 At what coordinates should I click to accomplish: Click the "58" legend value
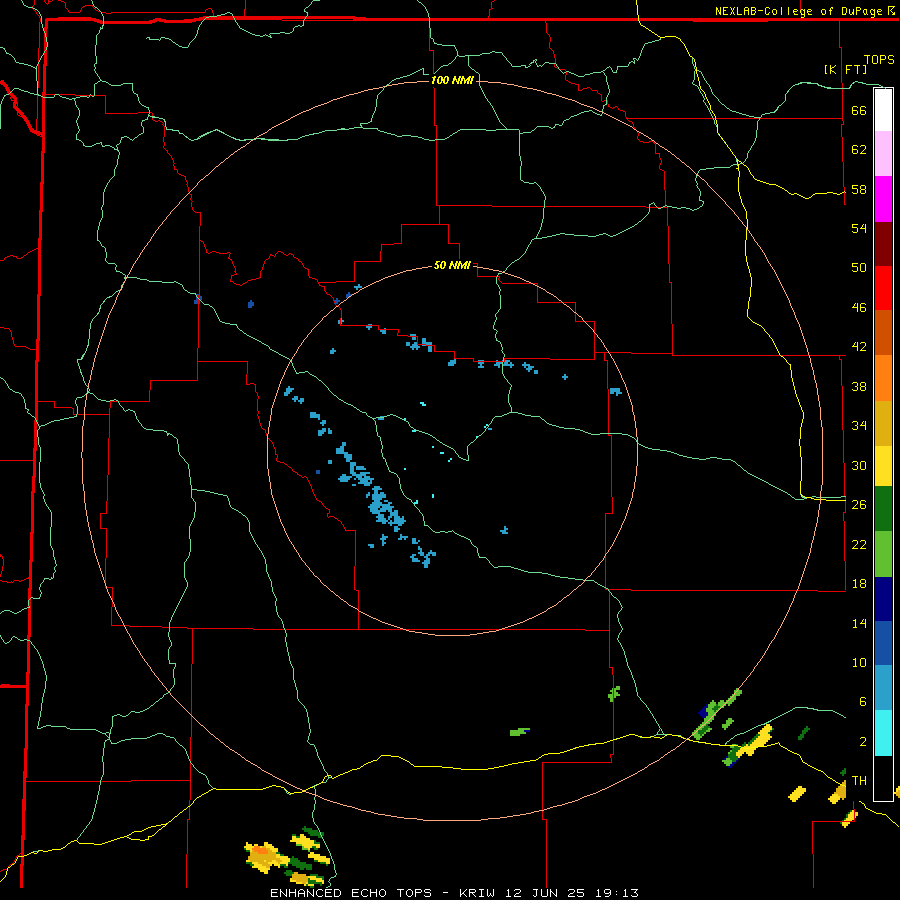coord(859,189)
